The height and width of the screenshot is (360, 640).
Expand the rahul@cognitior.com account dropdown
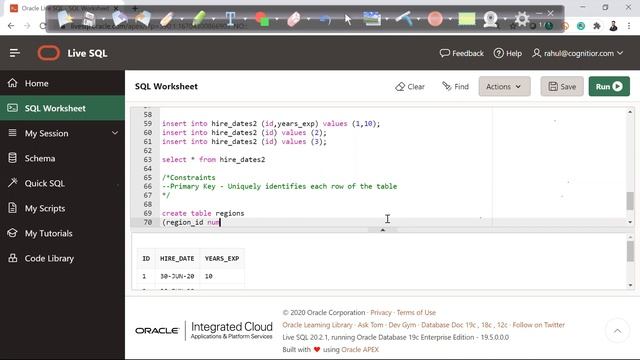(578, 53)
